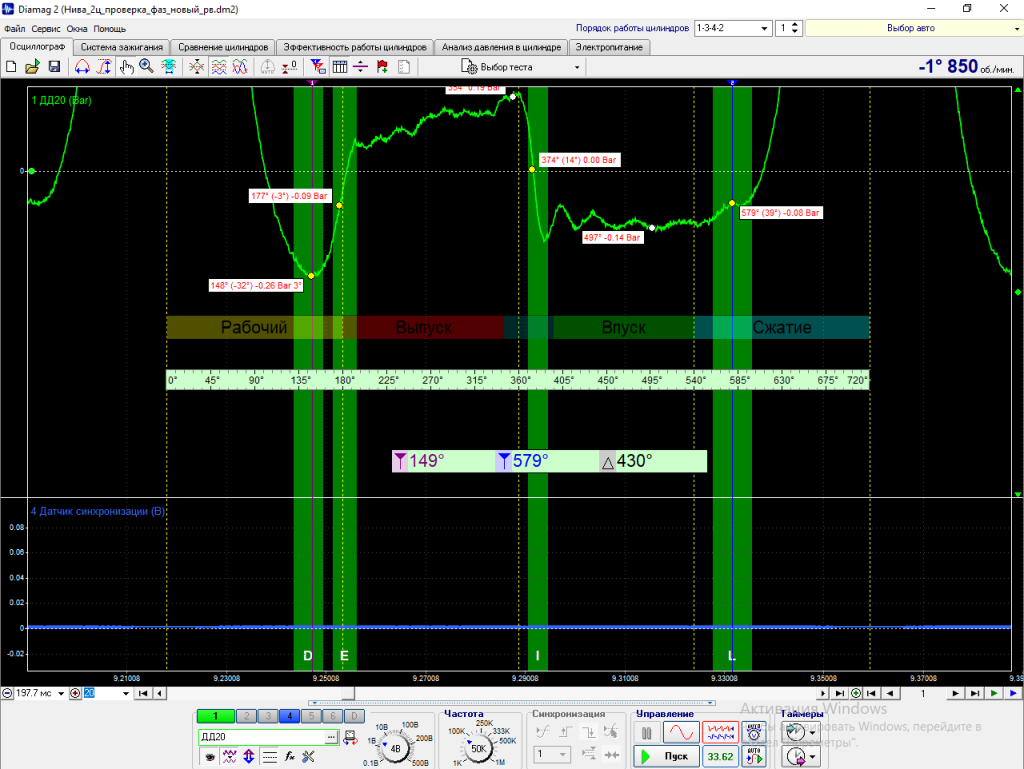Activate the hand pan tool
This screenshot has height=769, width=1024.
[x=126, y=67]
